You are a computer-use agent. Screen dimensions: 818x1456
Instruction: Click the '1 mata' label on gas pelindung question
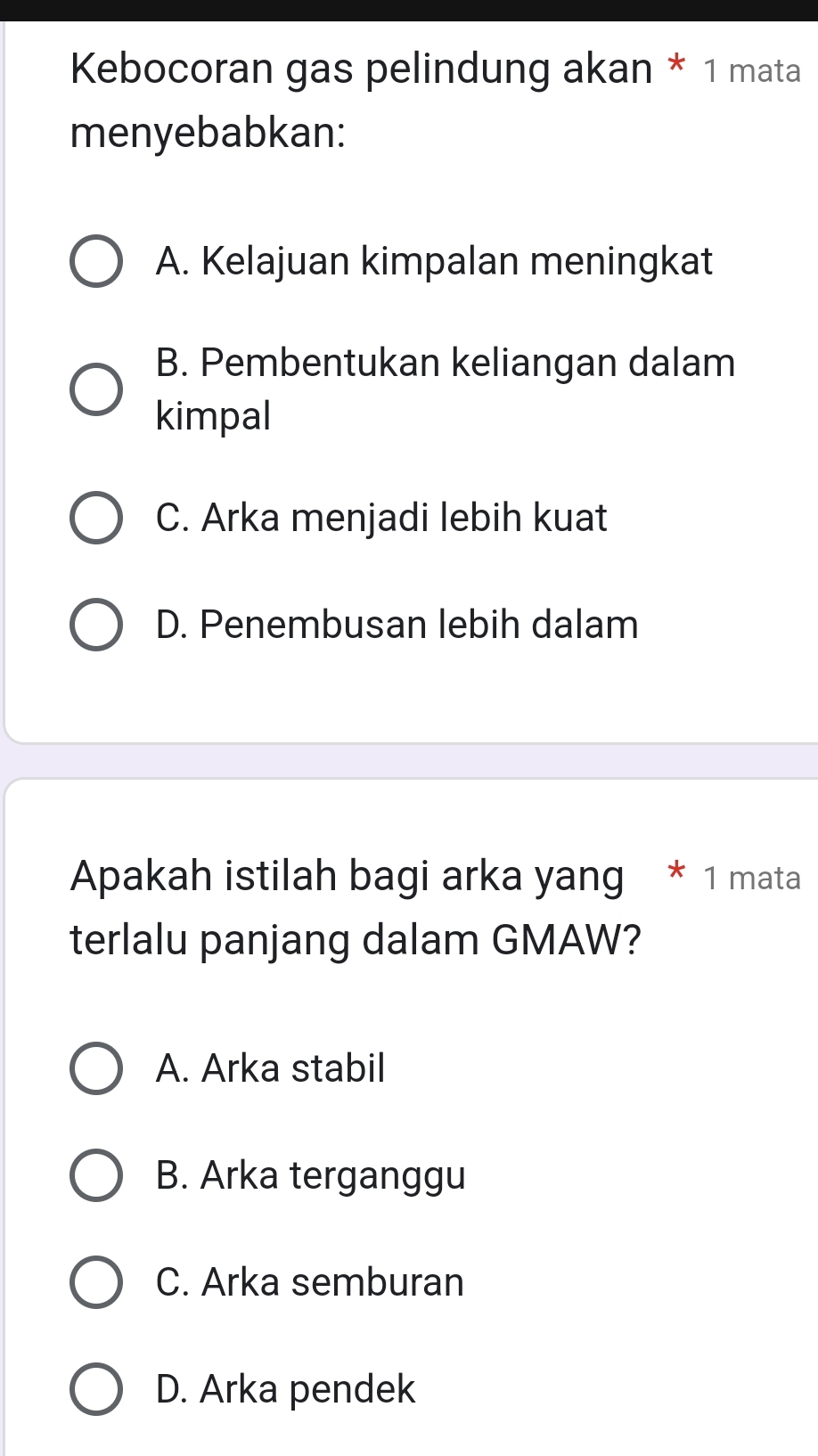pyautogui.click(x=751, y=70)
